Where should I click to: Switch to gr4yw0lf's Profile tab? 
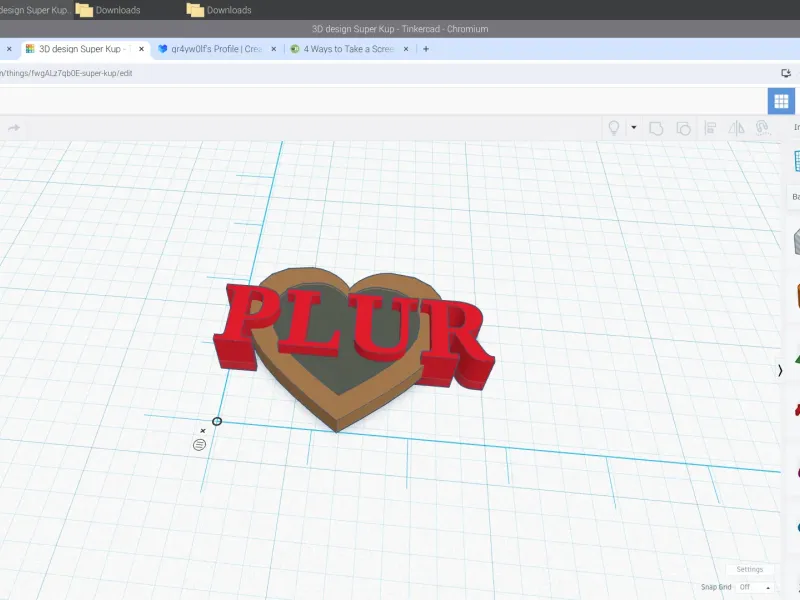pos(216,49)
